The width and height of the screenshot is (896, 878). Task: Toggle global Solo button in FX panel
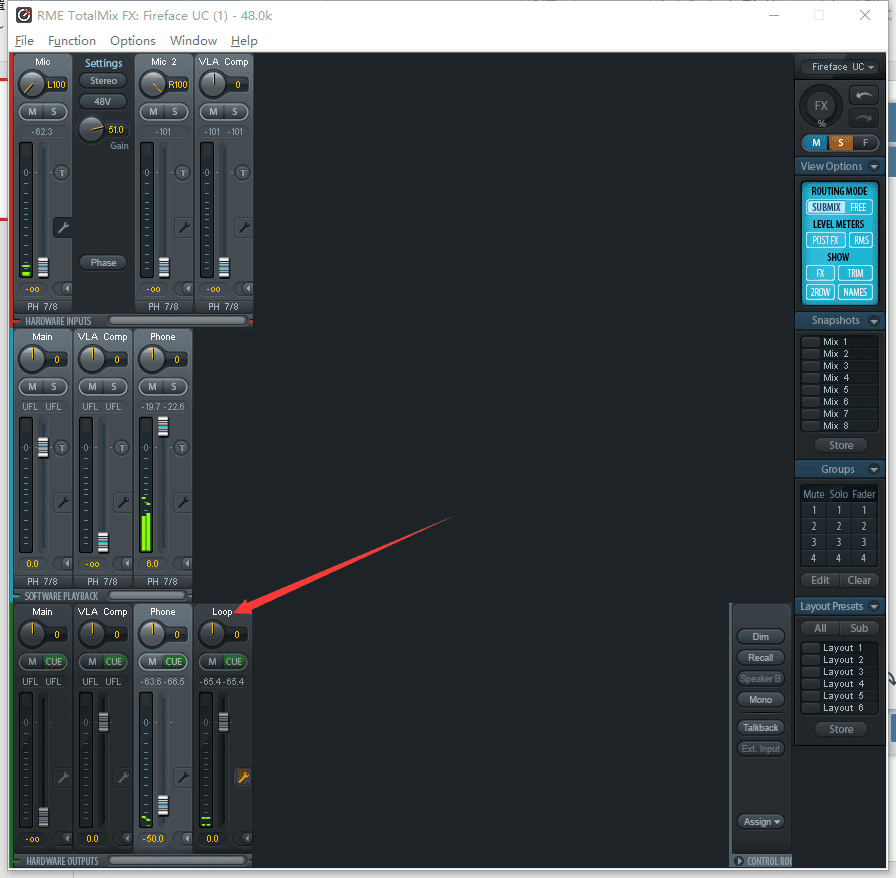pos(840,143)
